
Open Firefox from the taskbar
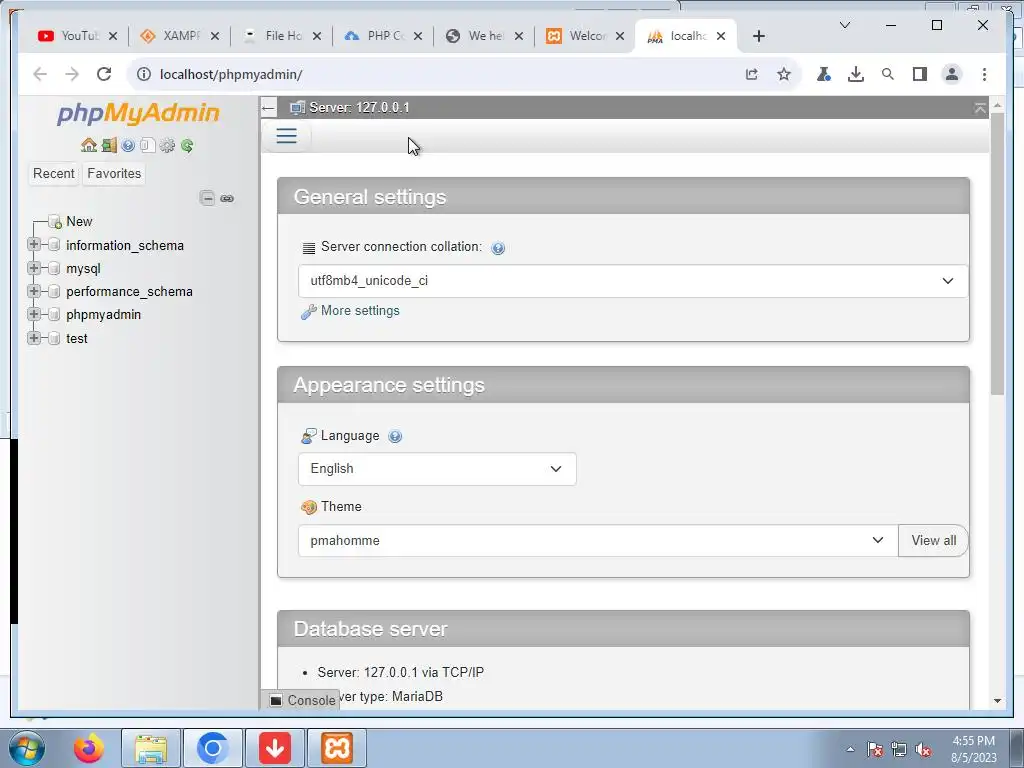[88, 748]
